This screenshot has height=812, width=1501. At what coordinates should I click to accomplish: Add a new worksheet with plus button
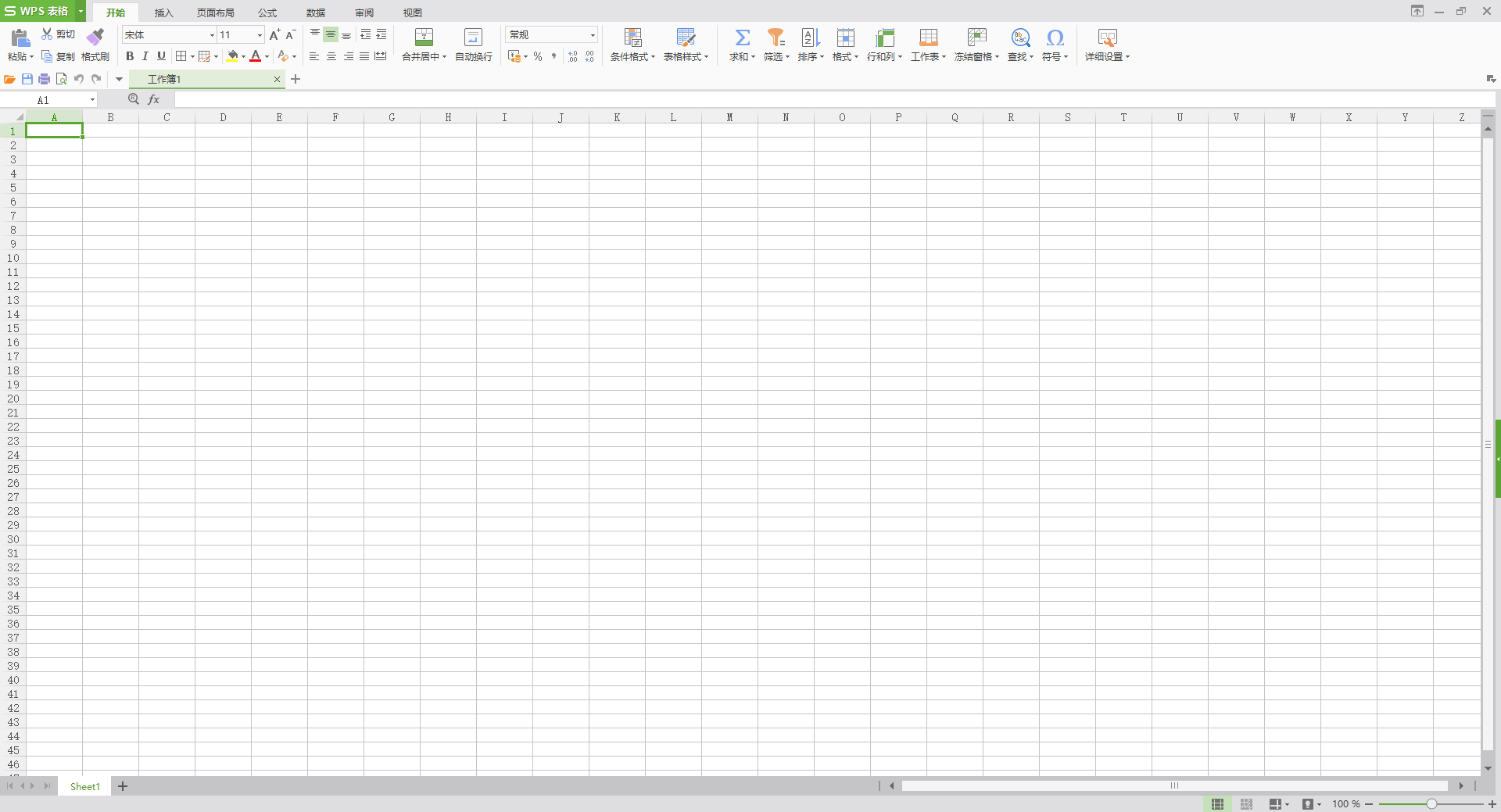123,786
